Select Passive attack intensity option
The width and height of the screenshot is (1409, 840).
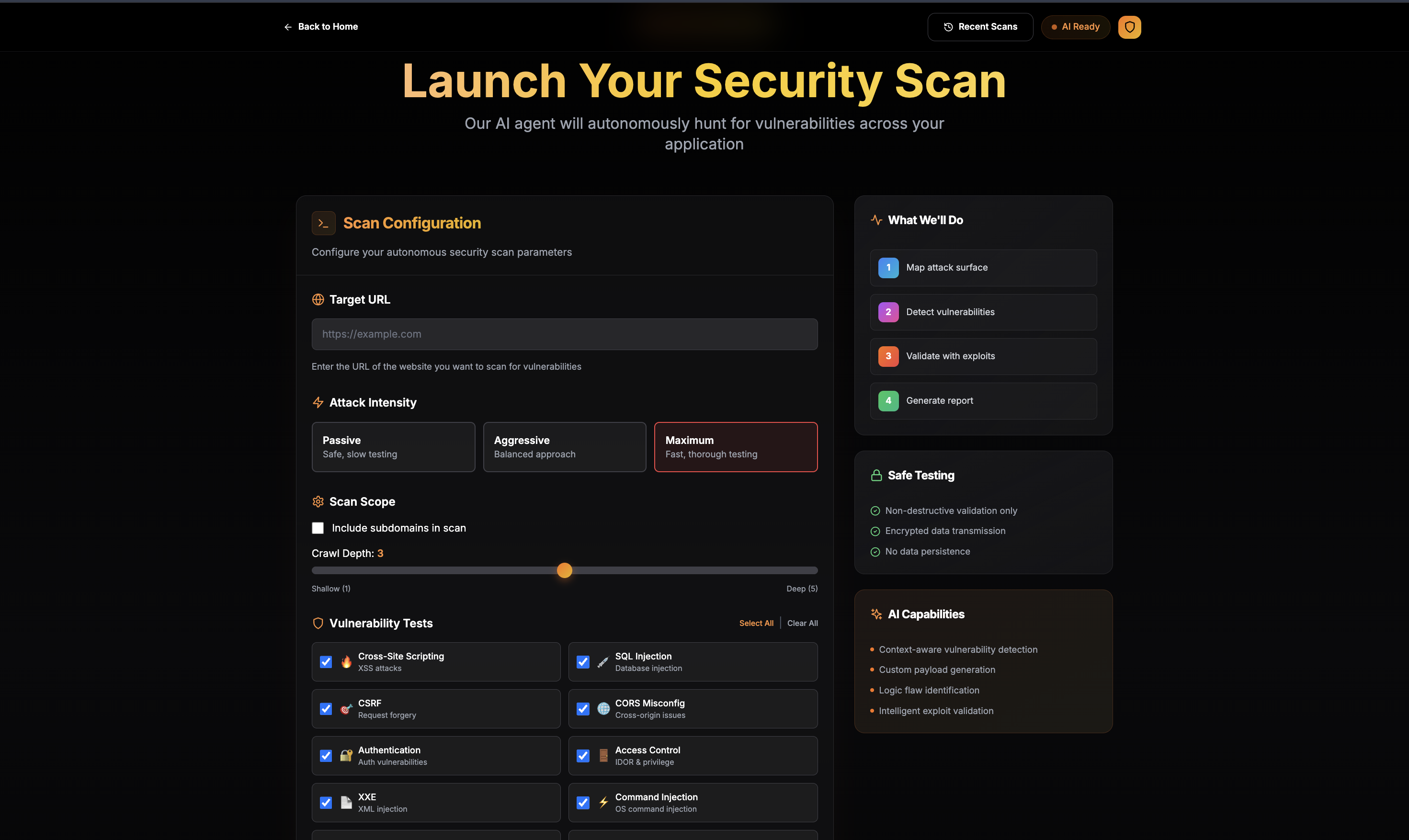pos(393,447)
